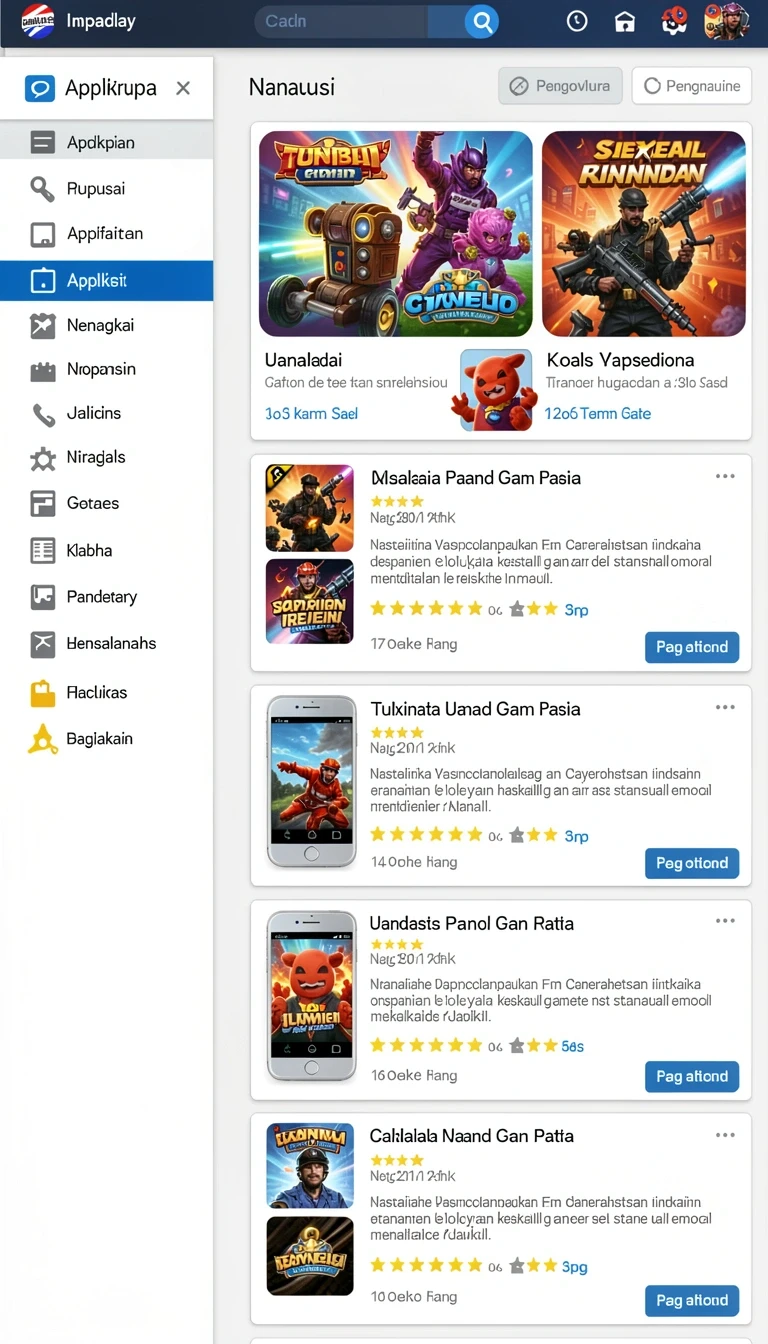Viewport: 768px width, 1344px height.
Task: Go to the home icon
Action: 625,22
